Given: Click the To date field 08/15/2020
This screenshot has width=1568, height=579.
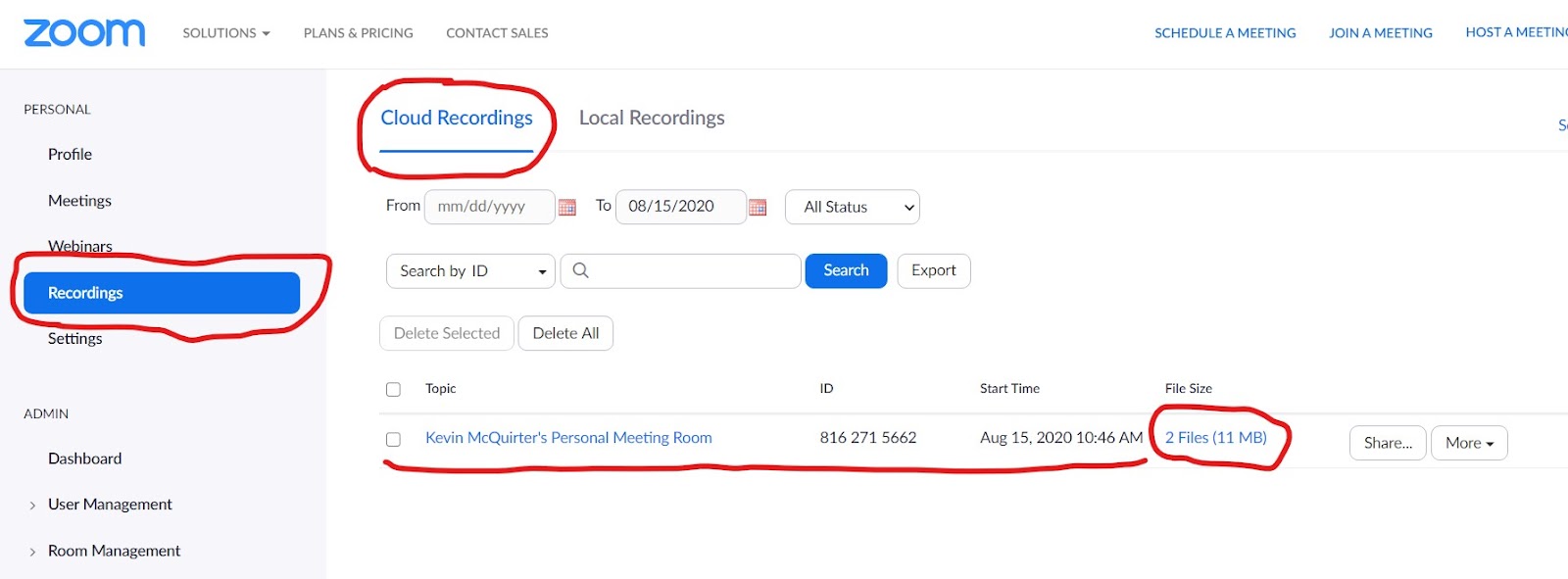Looking at the screenshot, I should pos(680,207).
